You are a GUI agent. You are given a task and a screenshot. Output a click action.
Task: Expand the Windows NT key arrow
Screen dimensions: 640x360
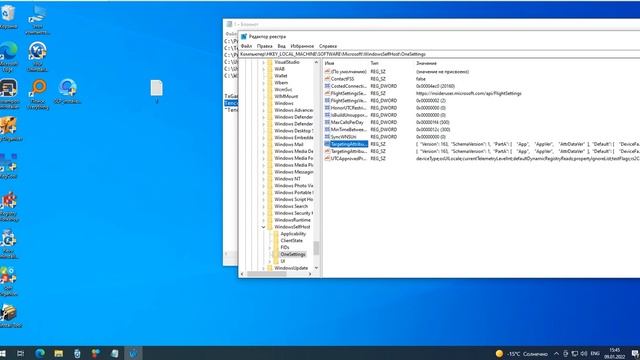pos(264,179)
